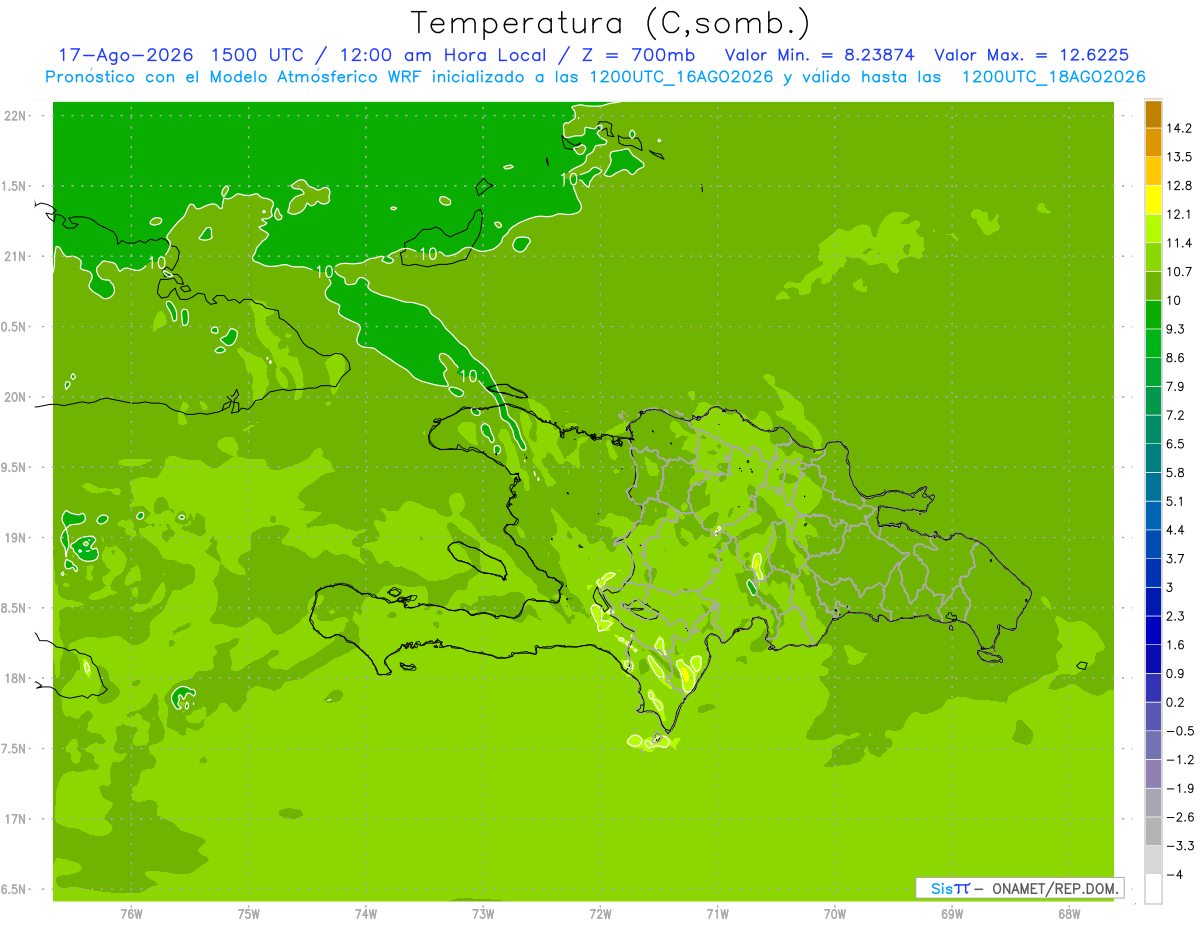This screenshot has height=927, width=1200.
Task: Click the colorbar value "-0.5"
Action: click(x=1179, y=731)
